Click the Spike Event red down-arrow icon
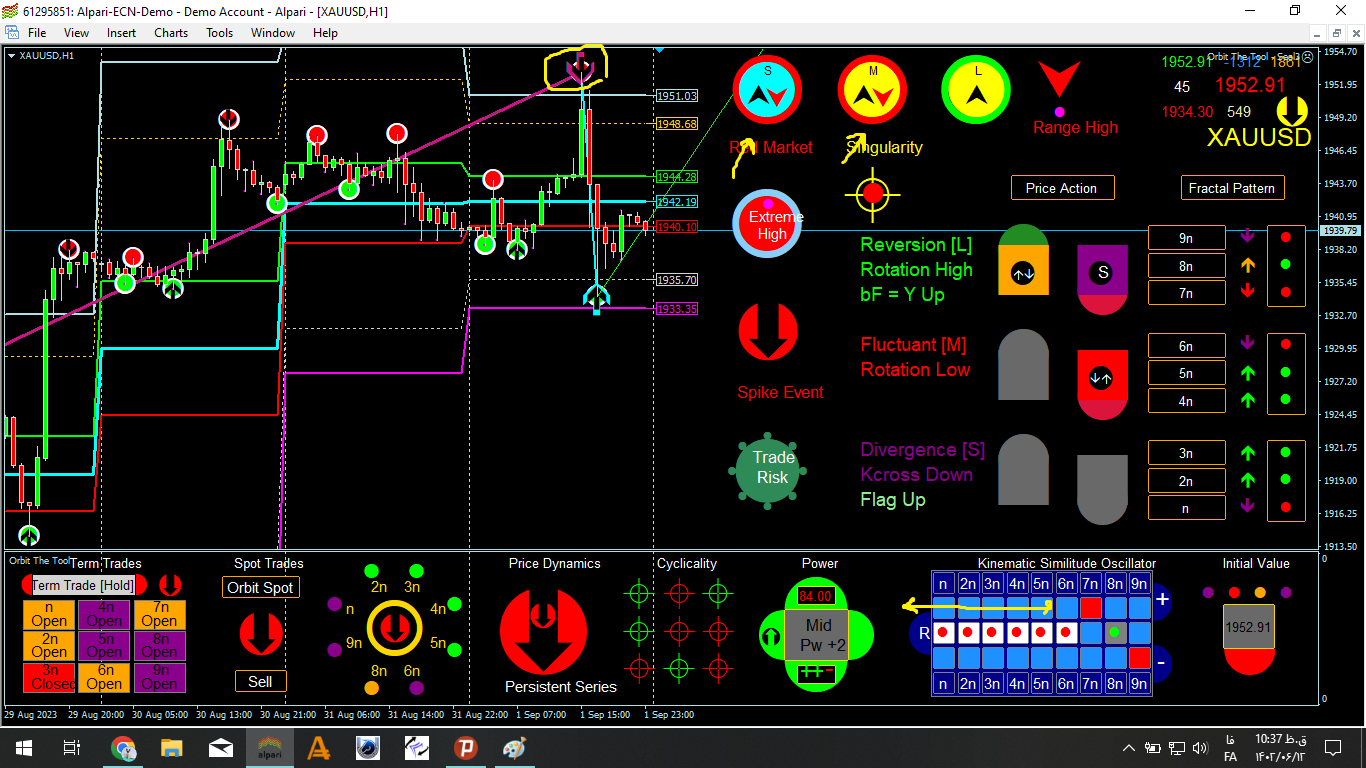The width and height of the screenshot is (1366, 768). 768,331
